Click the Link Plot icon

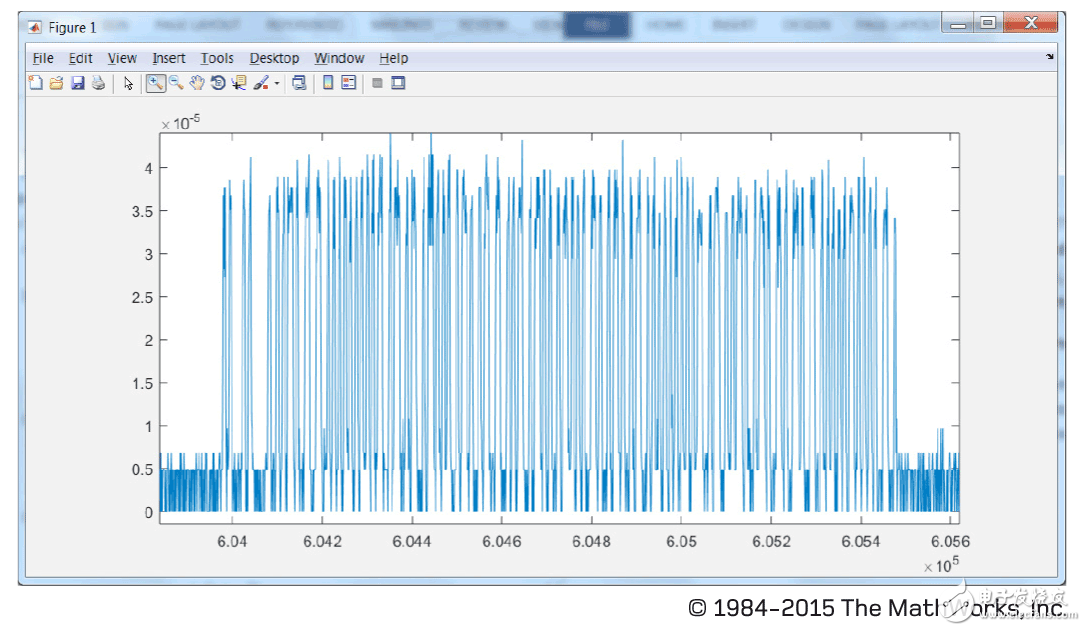click(x=298, y=84)
